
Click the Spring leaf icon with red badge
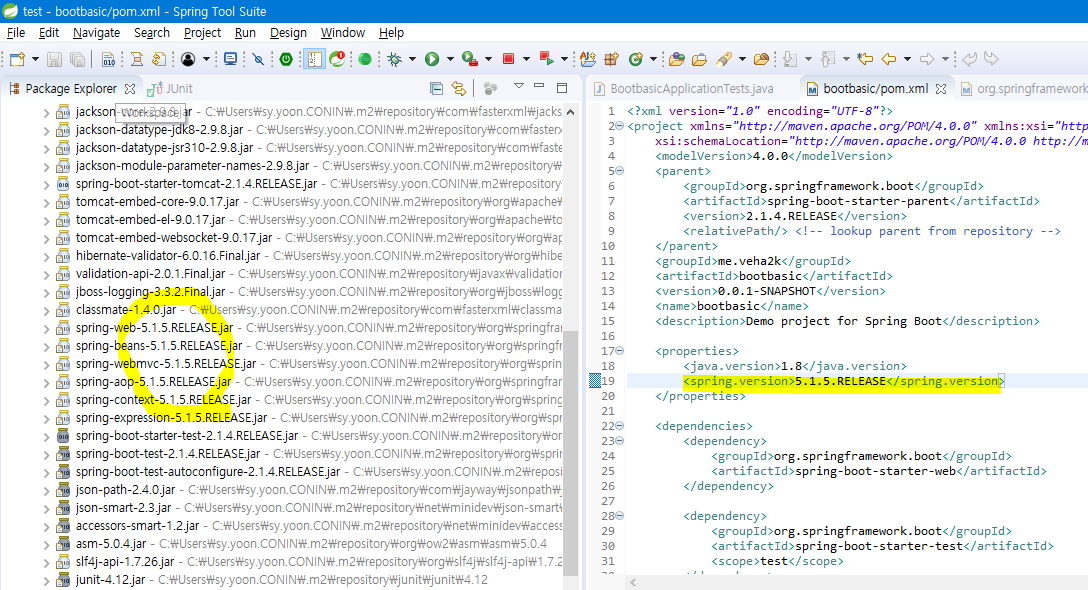(338, 59)
